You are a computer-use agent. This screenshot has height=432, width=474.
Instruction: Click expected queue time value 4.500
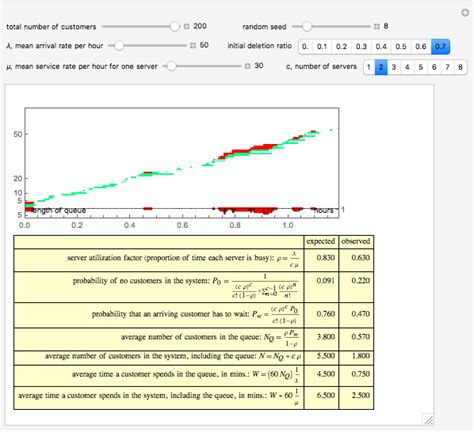pyautogui.click(x=326, y=374)
